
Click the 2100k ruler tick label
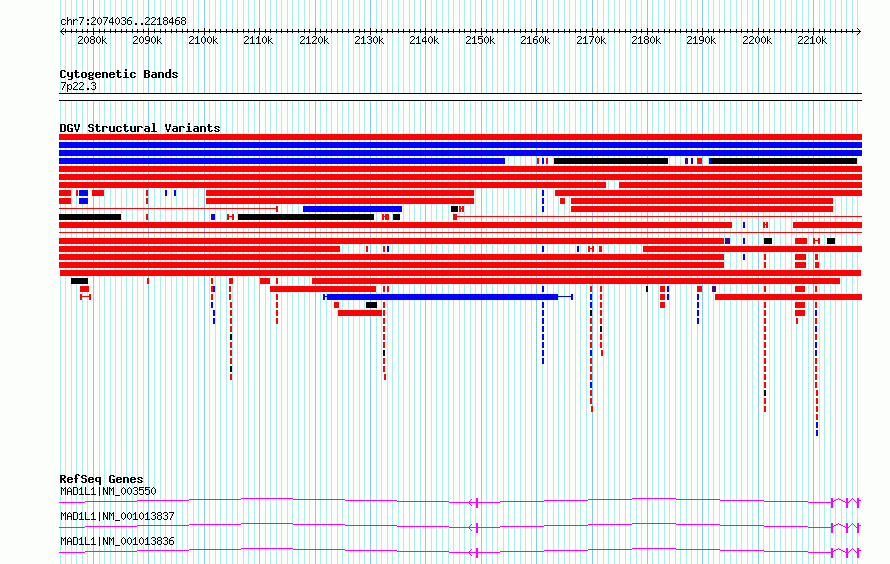203,40
